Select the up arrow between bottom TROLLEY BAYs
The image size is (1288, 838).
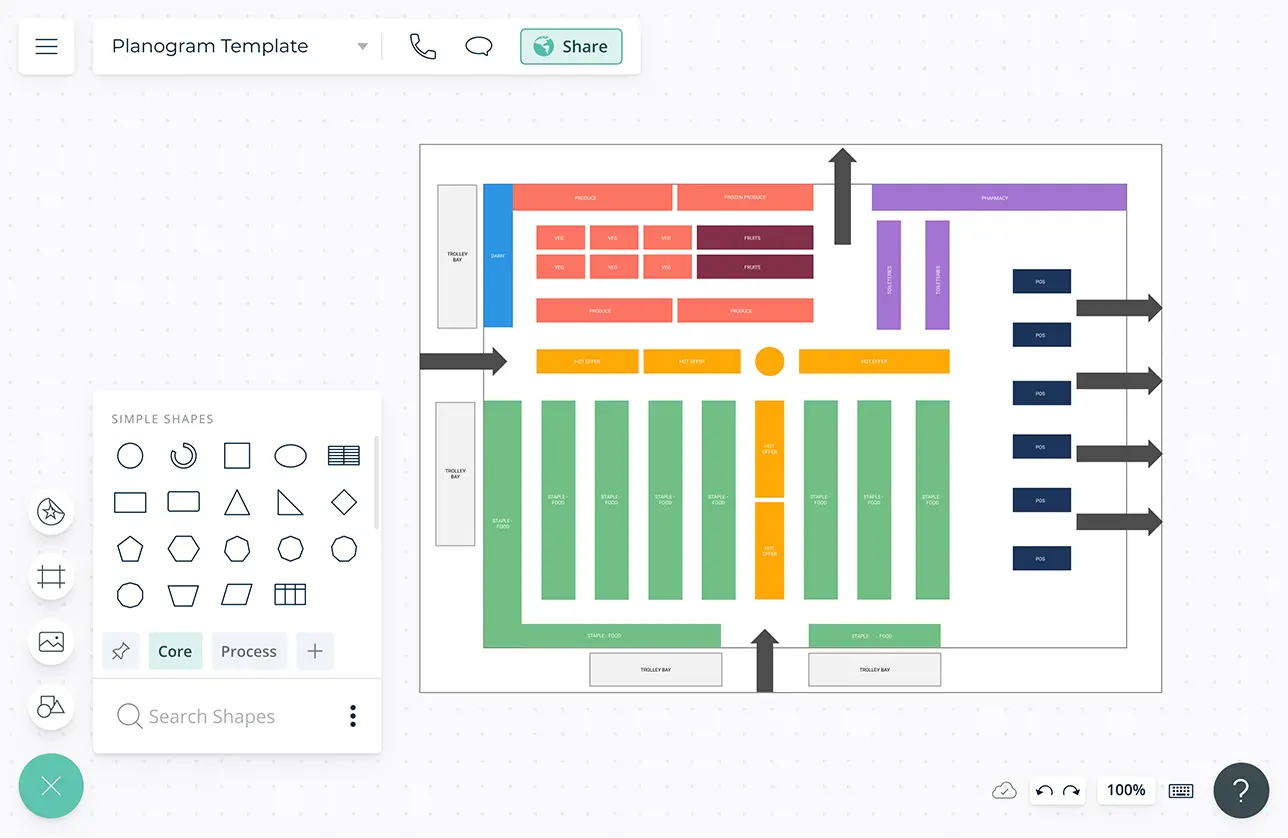(765, 660)
